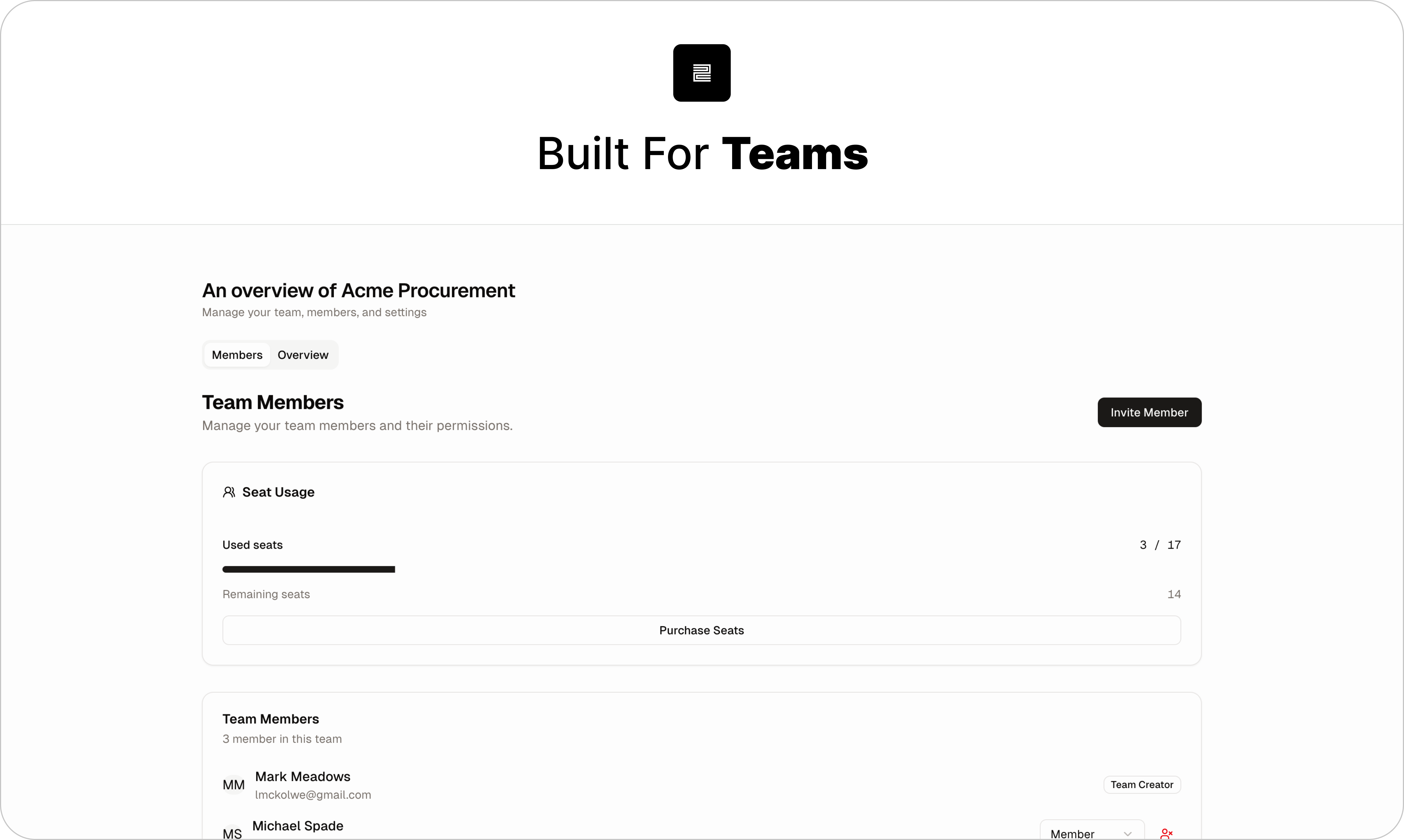The image size is (1404, 840).
Task: Click the name Michael Spade
Action: point(298,825)
